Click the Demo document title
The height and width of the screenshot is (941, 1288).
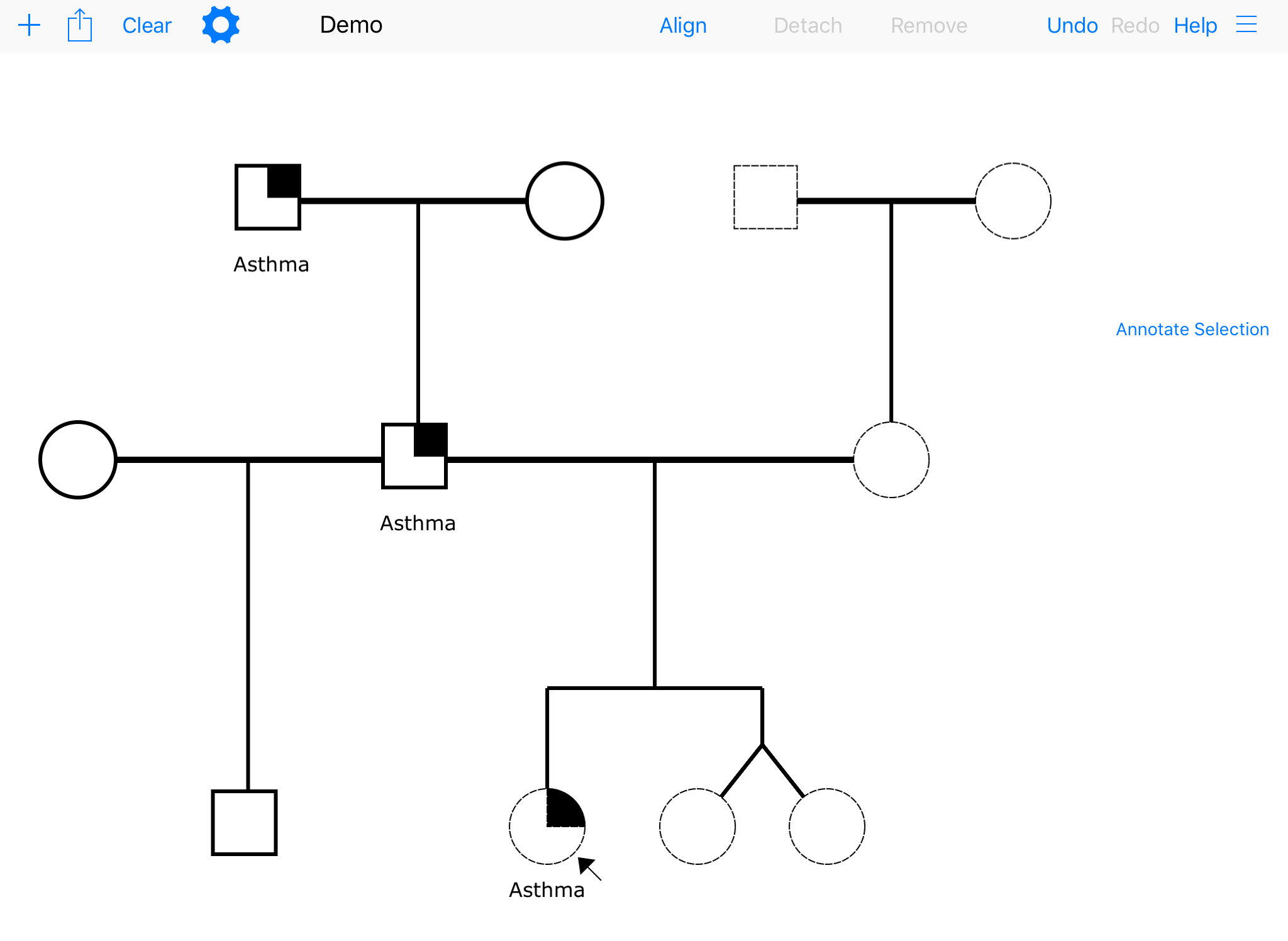[351, 25]
